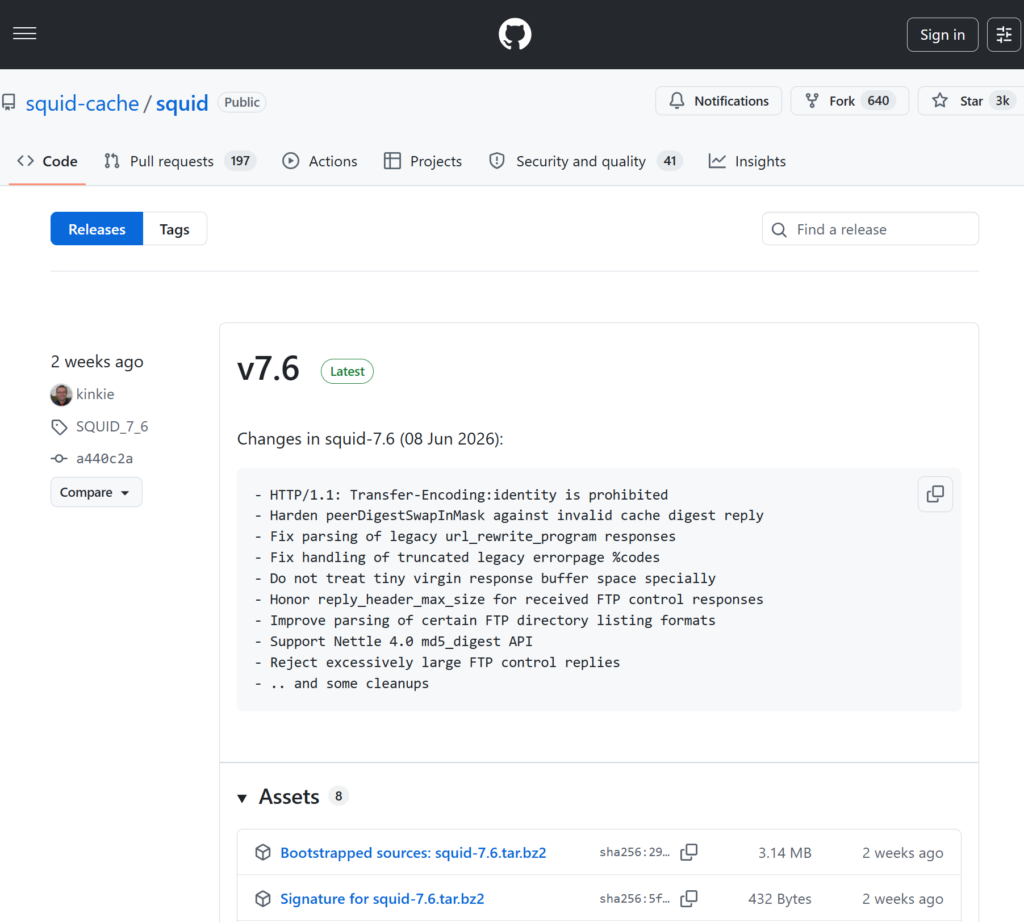This screenshot has height=922, width=1024.
Task: Click the Assets count badge 8
Action: [x=338, y=796]
